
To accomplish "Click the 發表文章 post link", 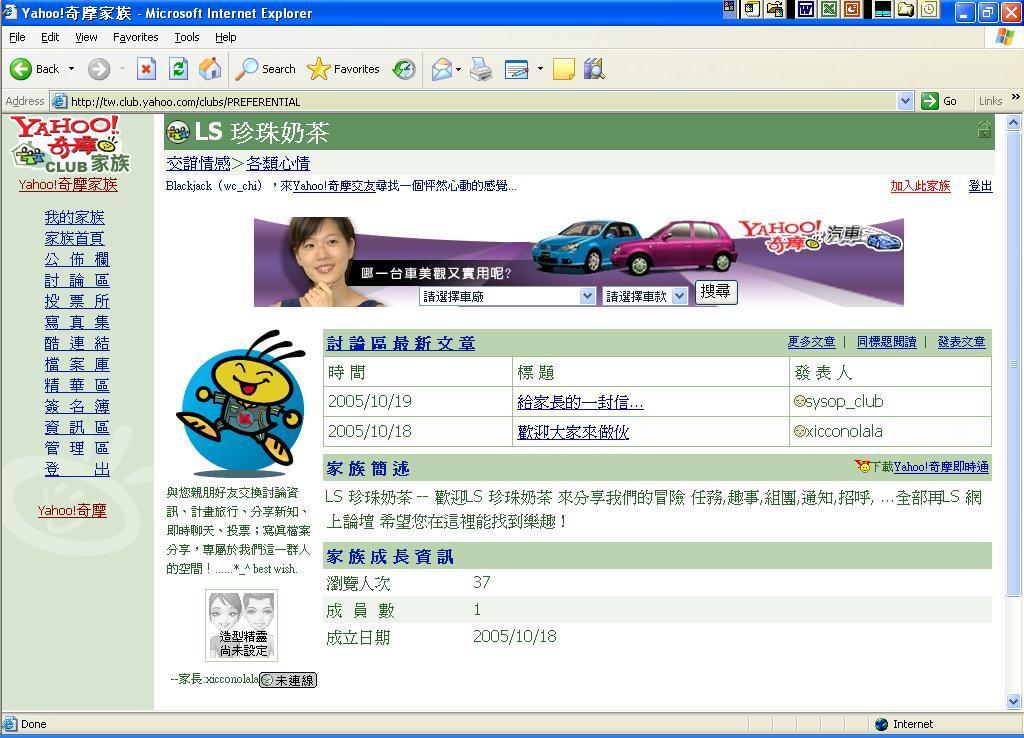I will (x=961, y=342).
